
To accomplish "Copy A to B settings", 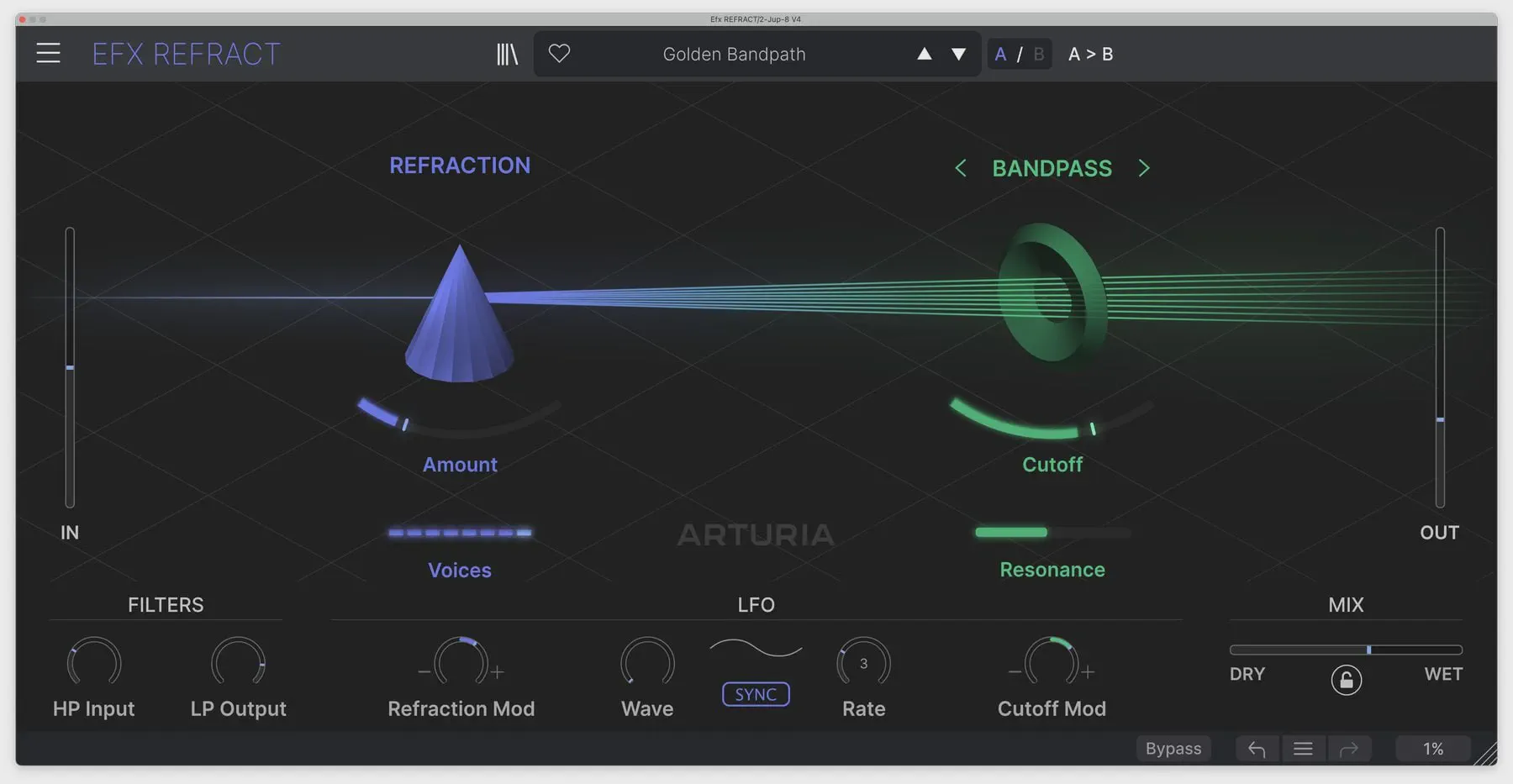I will click(1090, 55).
